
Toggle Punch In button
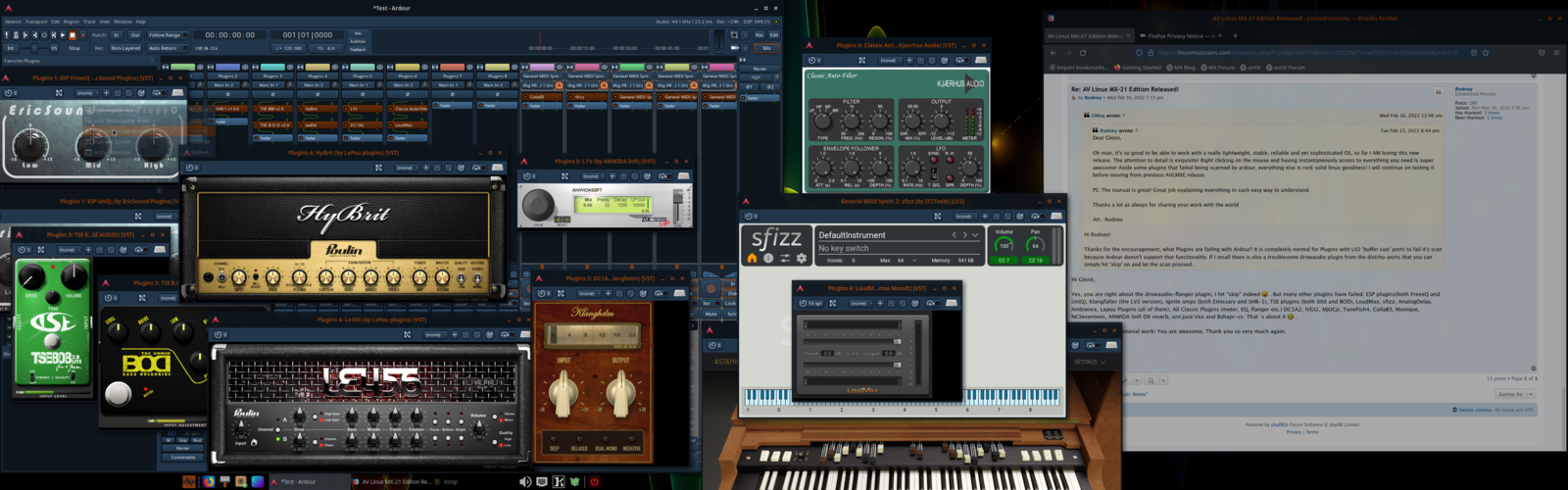[116, 35]
